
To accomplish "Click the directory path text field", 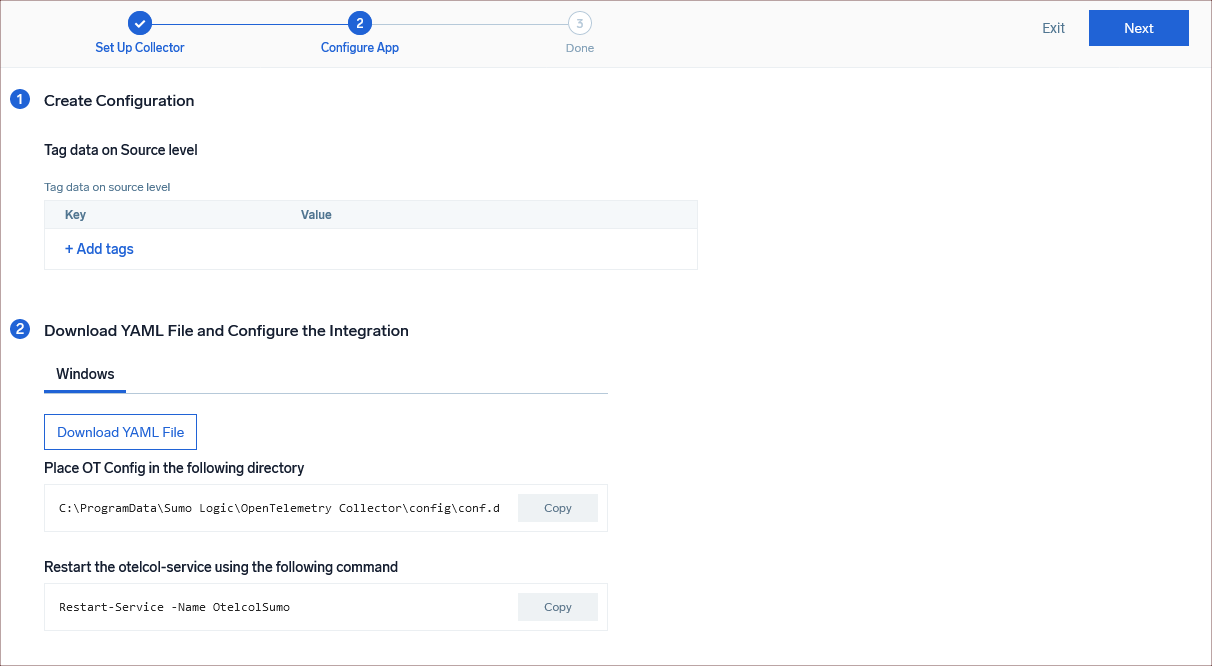I will [278, 507].
